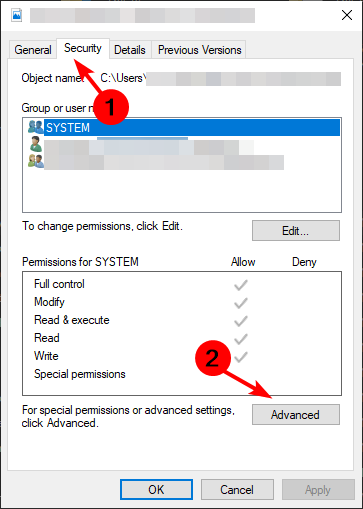The image size is (363, 509).
Task: Click Modify allow checkmark
Action: (x=240, y=303)
